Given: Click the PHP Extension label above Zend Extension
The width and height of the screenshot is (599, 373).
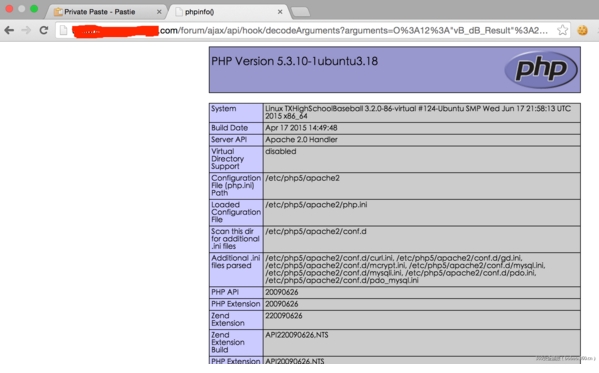Looking at the screenshot, I should pos(235,304).
